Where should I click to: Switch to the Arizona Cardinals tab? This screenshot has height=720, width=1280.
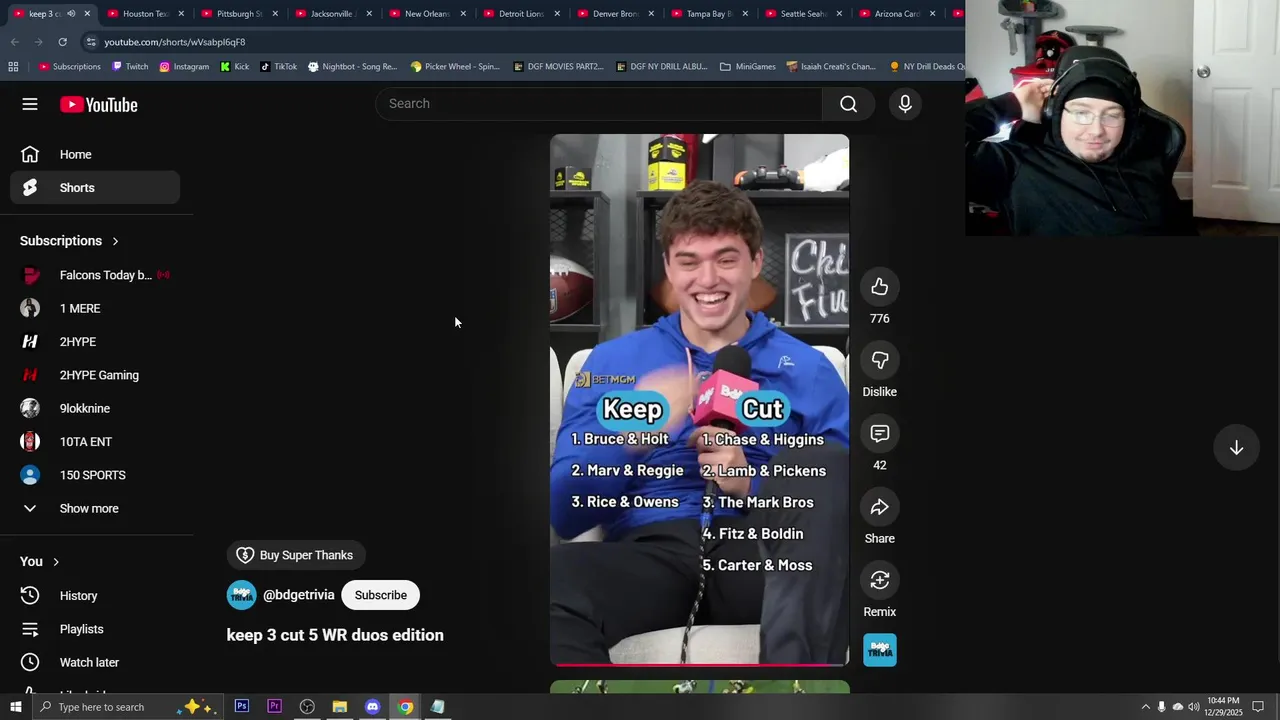(x=897, y=14)
